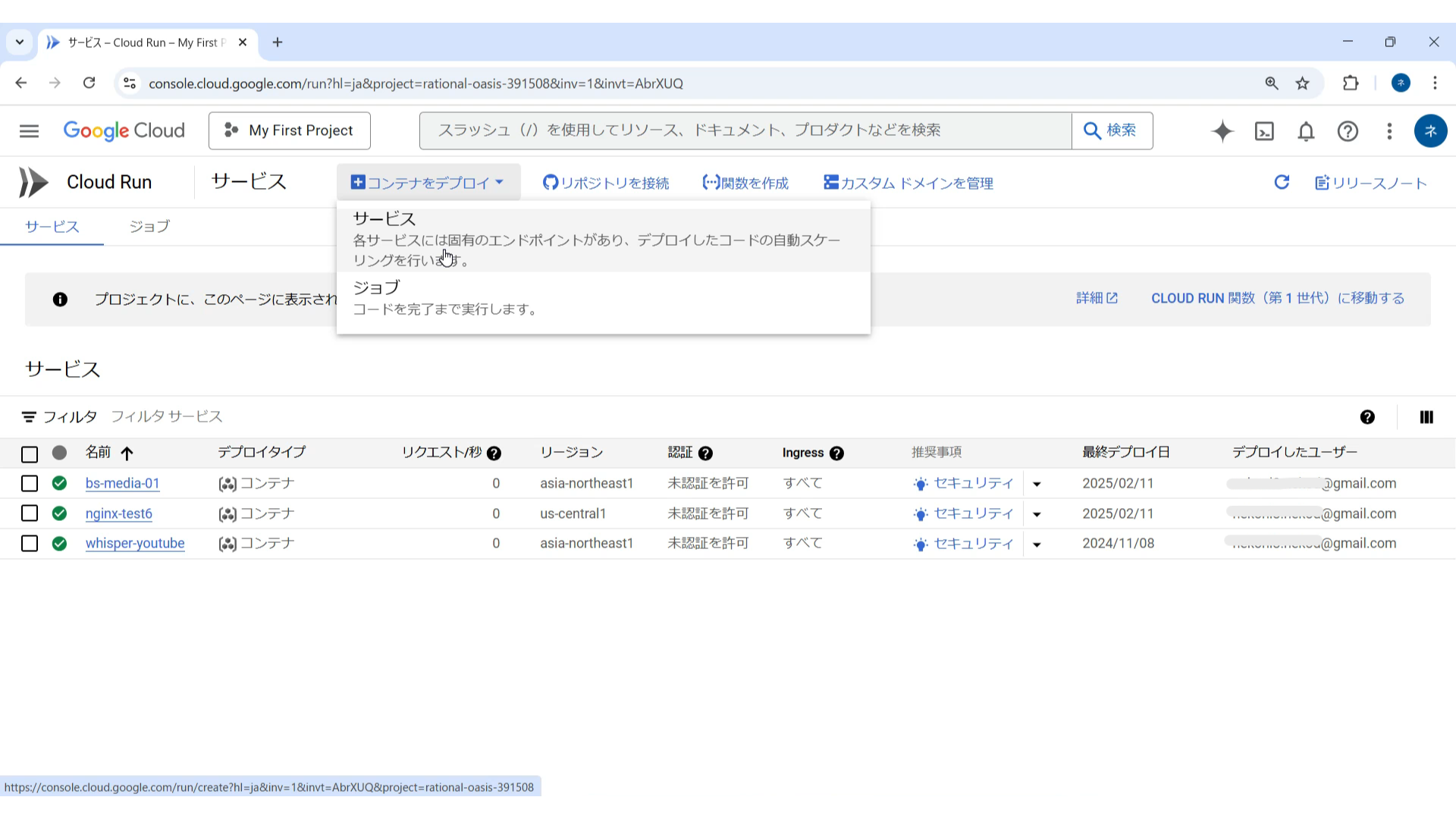The width and height of the screenshot is (1456, 819).
Task: Open the whisper-youtube service link
Action: click(135, 544)
